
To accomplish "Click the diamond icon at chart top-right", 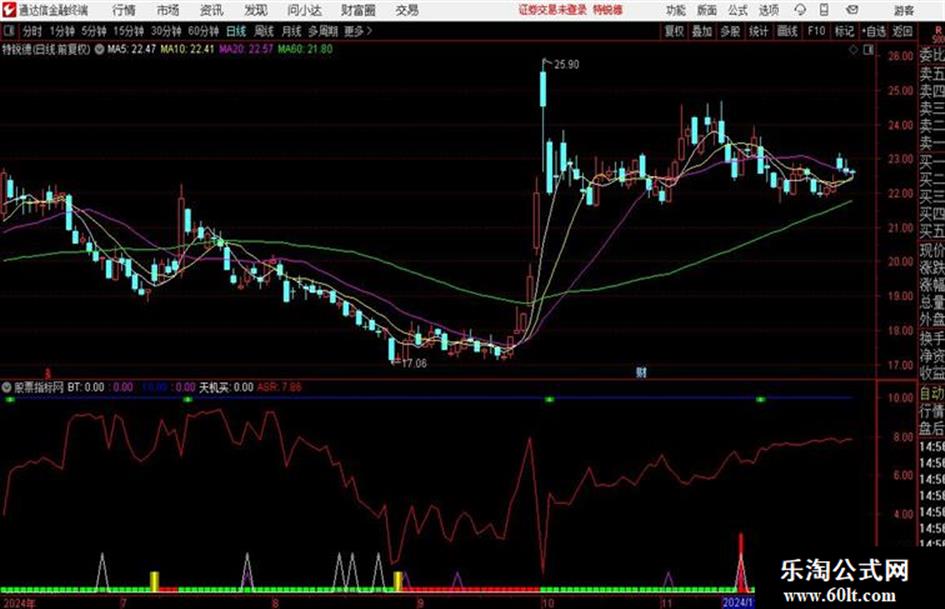I will 853,50.
